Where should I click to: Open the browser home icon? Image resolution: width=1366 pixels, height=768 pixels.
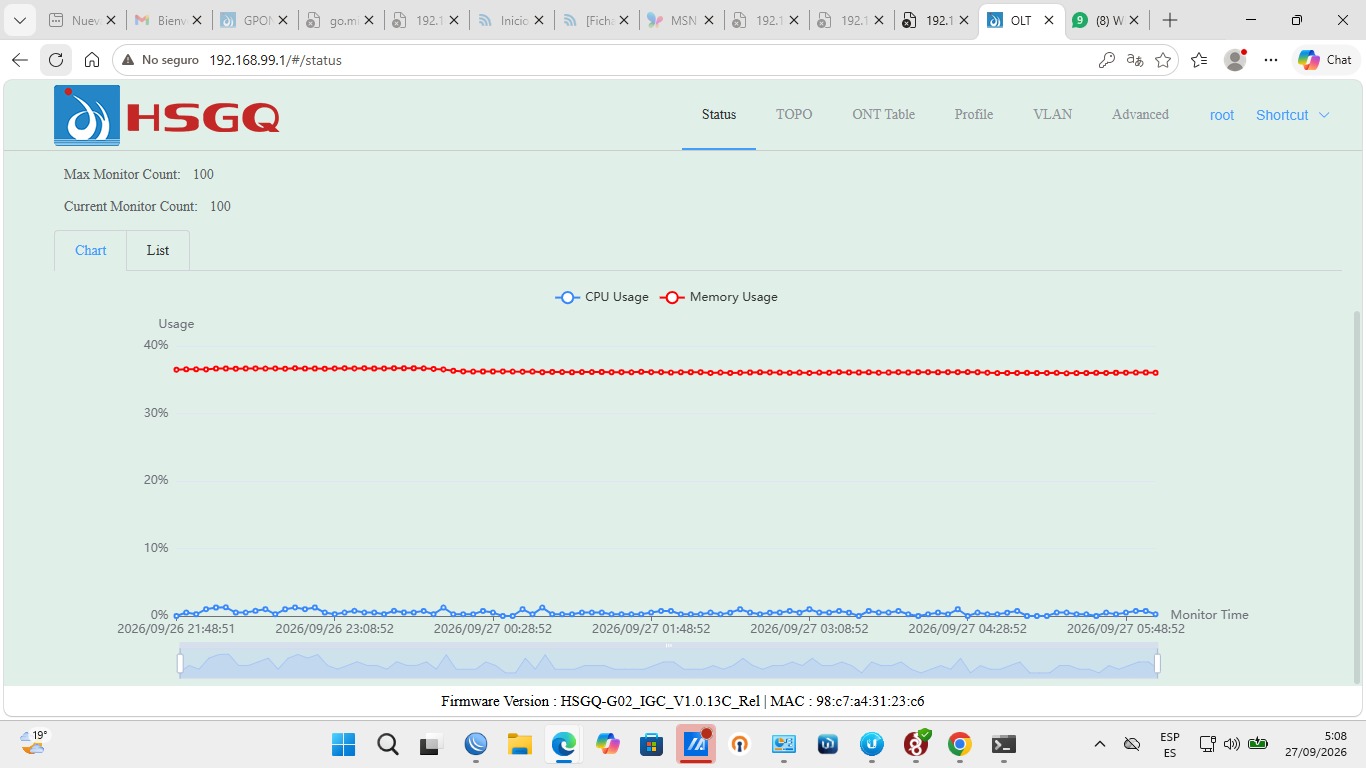click(x=92, y=60)
